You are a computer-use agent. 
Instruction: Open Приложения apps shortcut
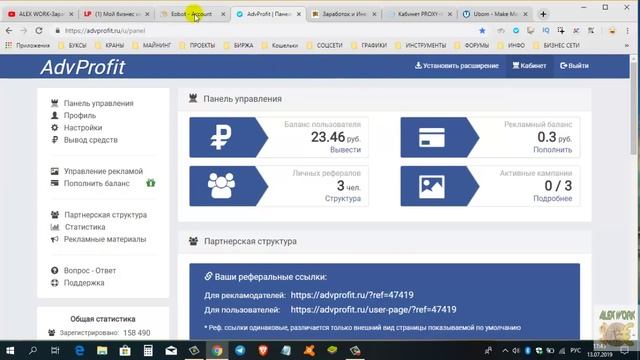tap(27, 45)
